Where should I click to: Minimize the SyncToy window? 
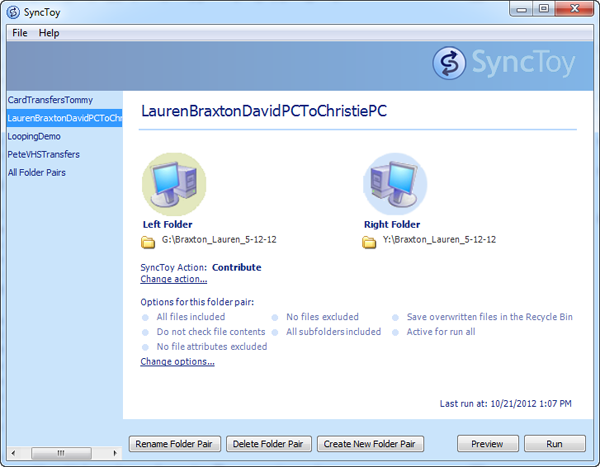coord(521,9)
